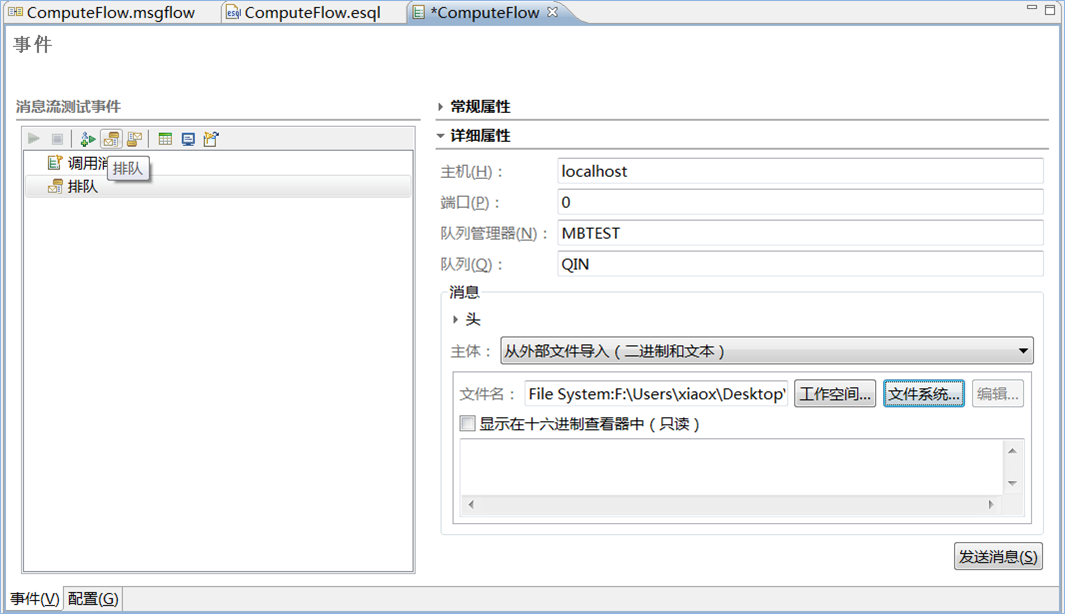Click the stop square toolbar icon
Viewport: 1065px width, 614px height.
click(57, 139)
